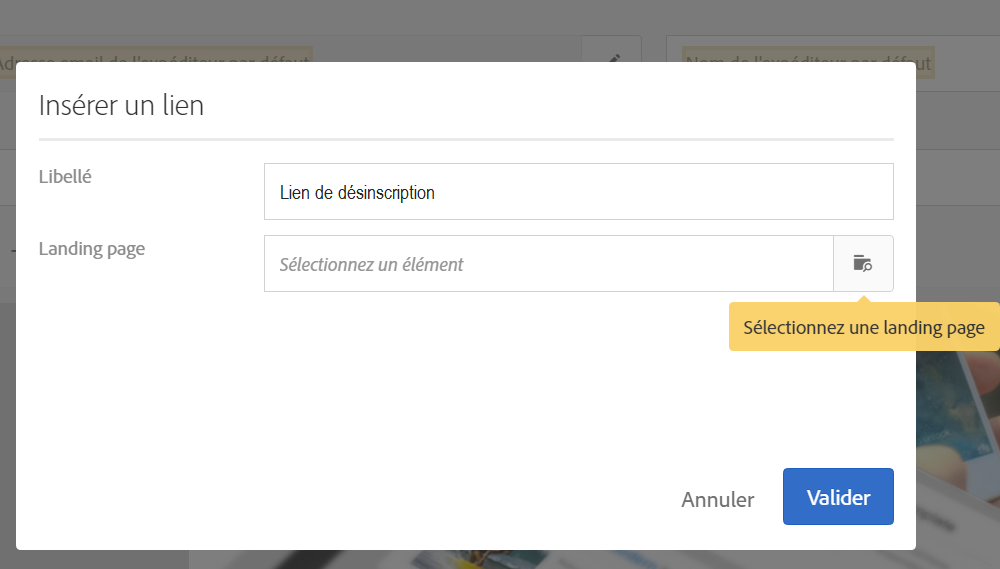
Task: Confirm the link with Valider
Action: (838, 497)
